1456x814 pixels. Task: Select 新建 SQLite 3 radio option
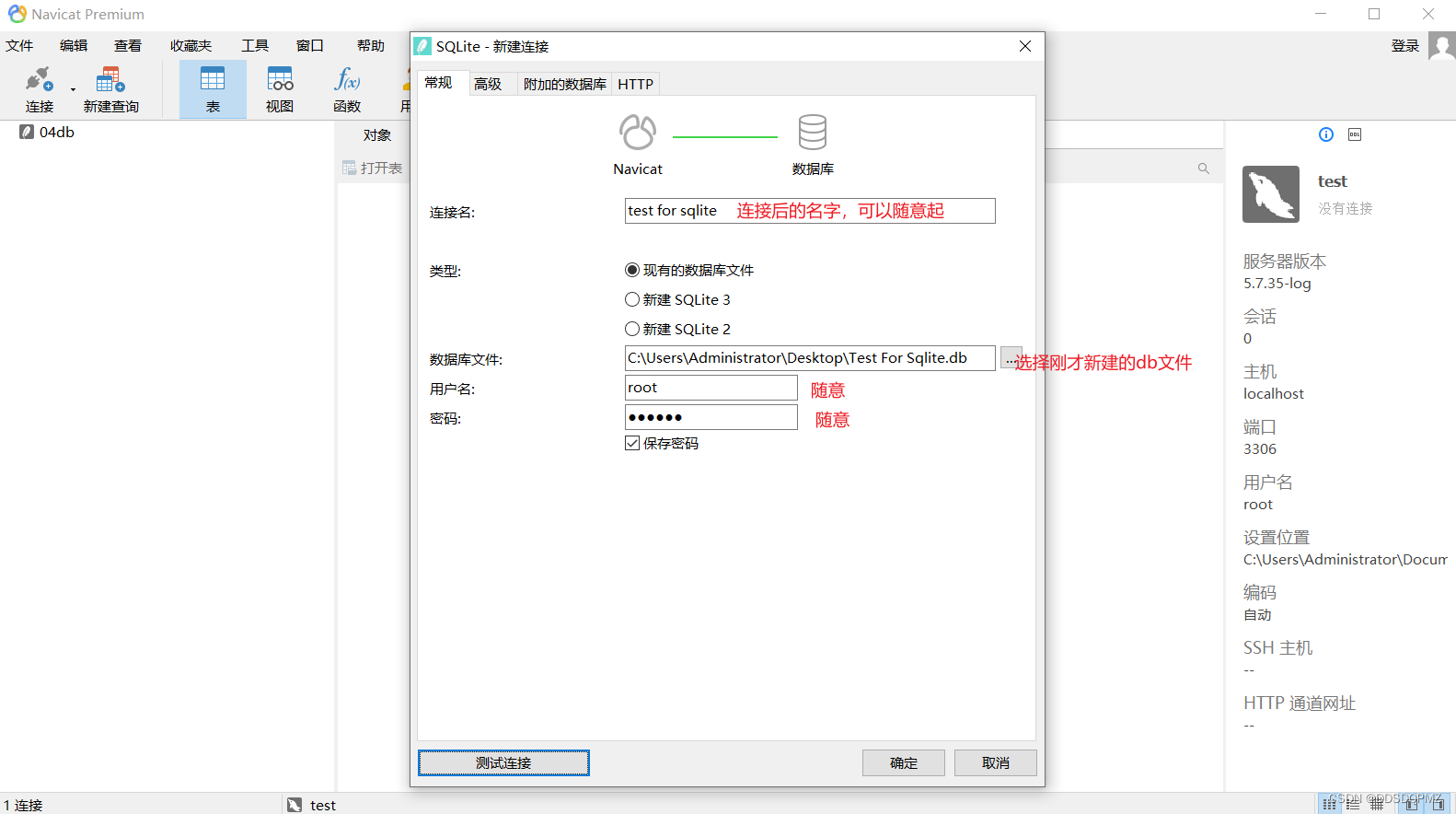click(x=677, y=299)
